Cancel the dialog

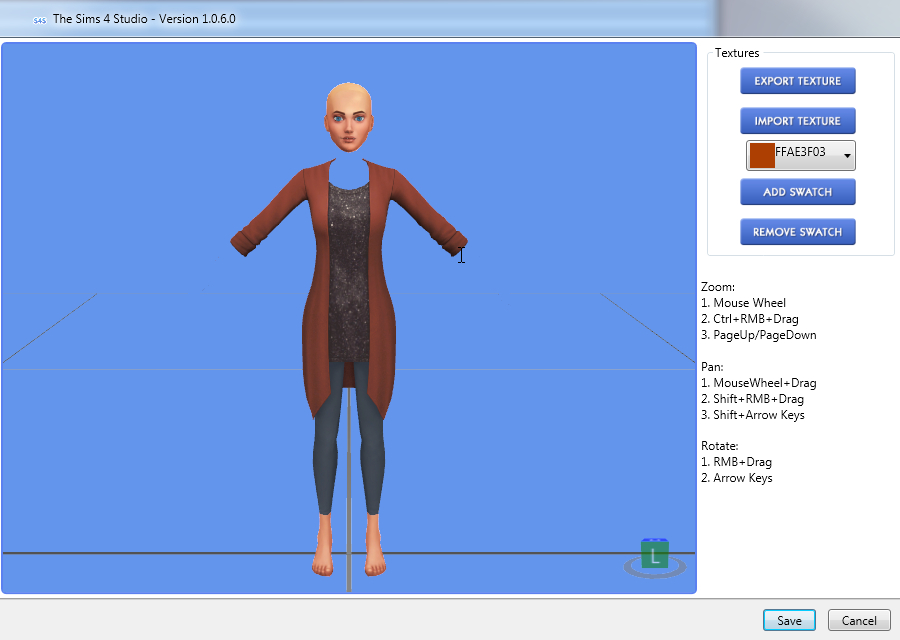point(859,620)
